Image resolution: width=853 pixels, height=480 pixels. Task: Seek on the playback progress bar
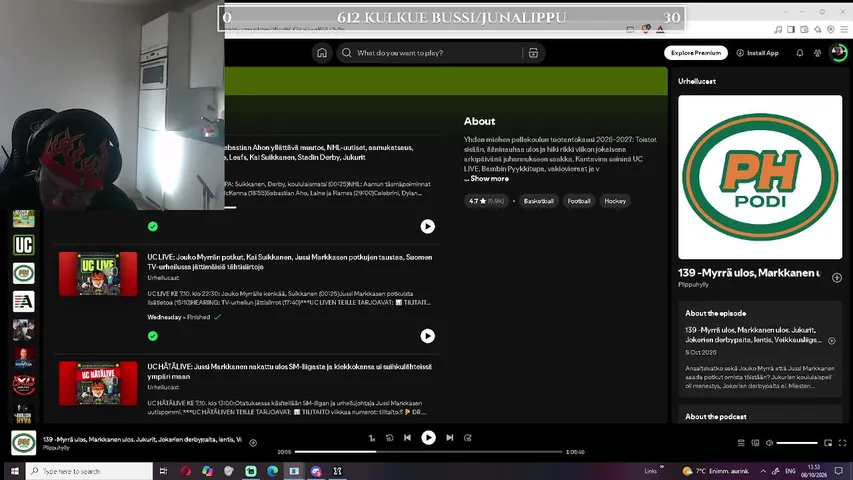pyautogui.click(x=428, y=452)
